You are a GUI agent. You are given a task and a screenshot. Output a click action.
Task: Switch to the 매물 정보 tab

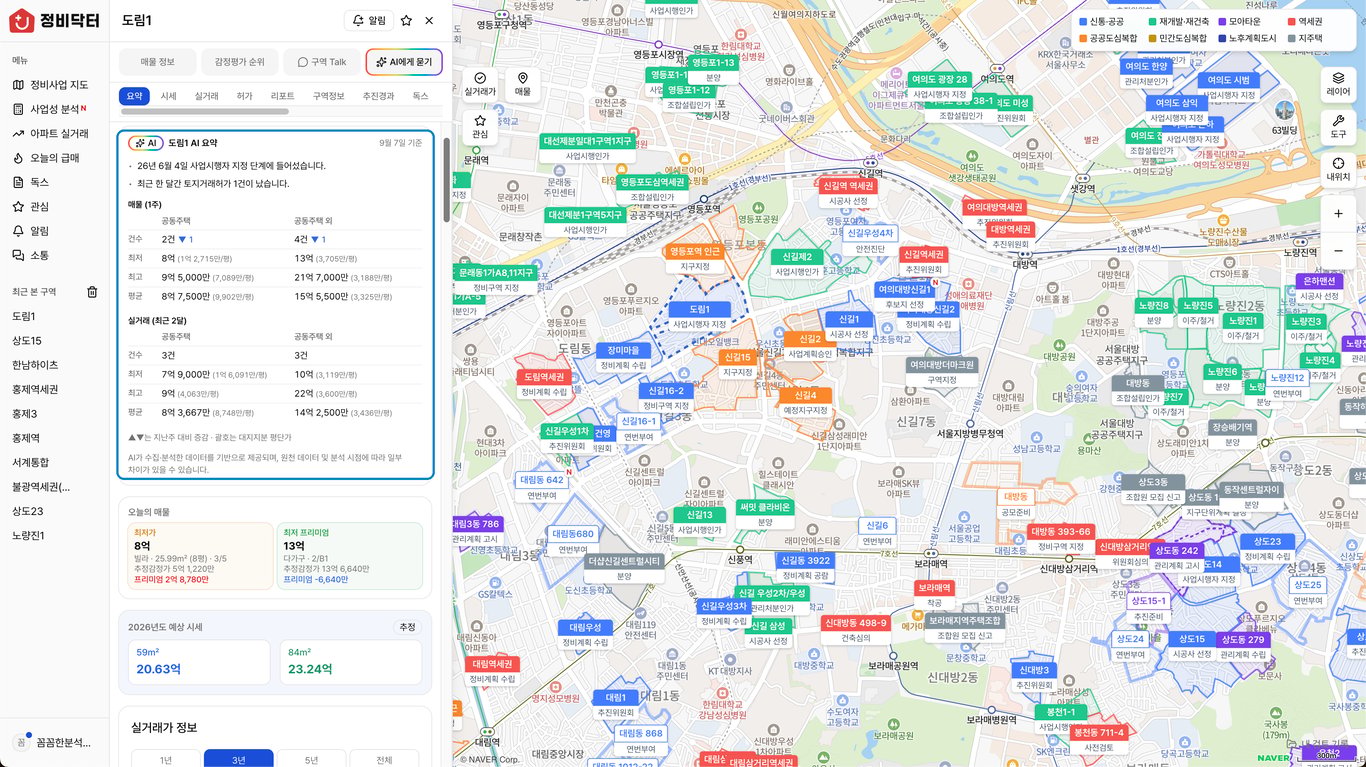[157, 62]
